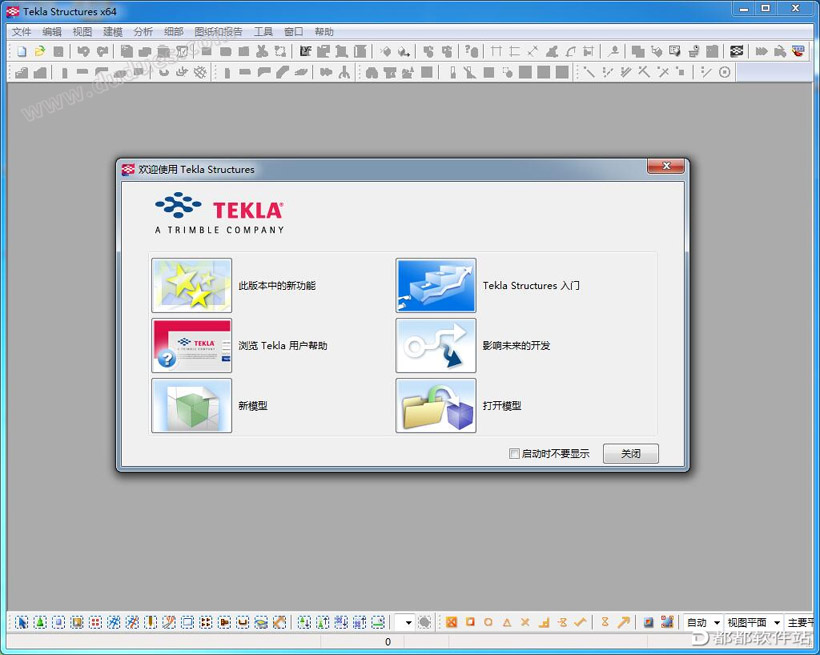The width and height of the screenshot is (820, 655).
Task: Click the 打开模型 folder thumbnail
Action: point(436,406)
